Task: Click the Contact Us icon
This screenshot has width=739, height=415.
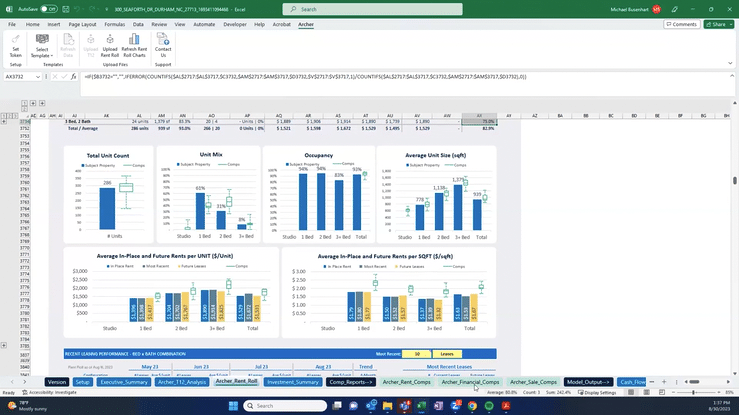Action: [163, 46]
